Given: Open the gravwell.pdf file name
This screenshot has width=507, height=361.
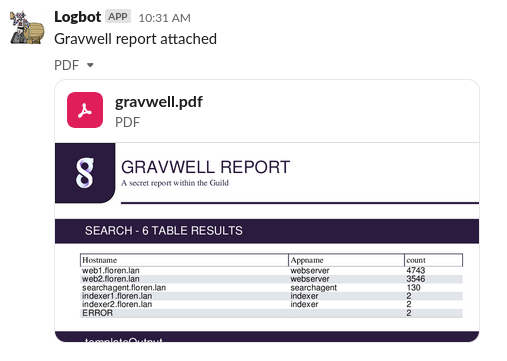Looking at the screenshot, I should pos(159,102).
